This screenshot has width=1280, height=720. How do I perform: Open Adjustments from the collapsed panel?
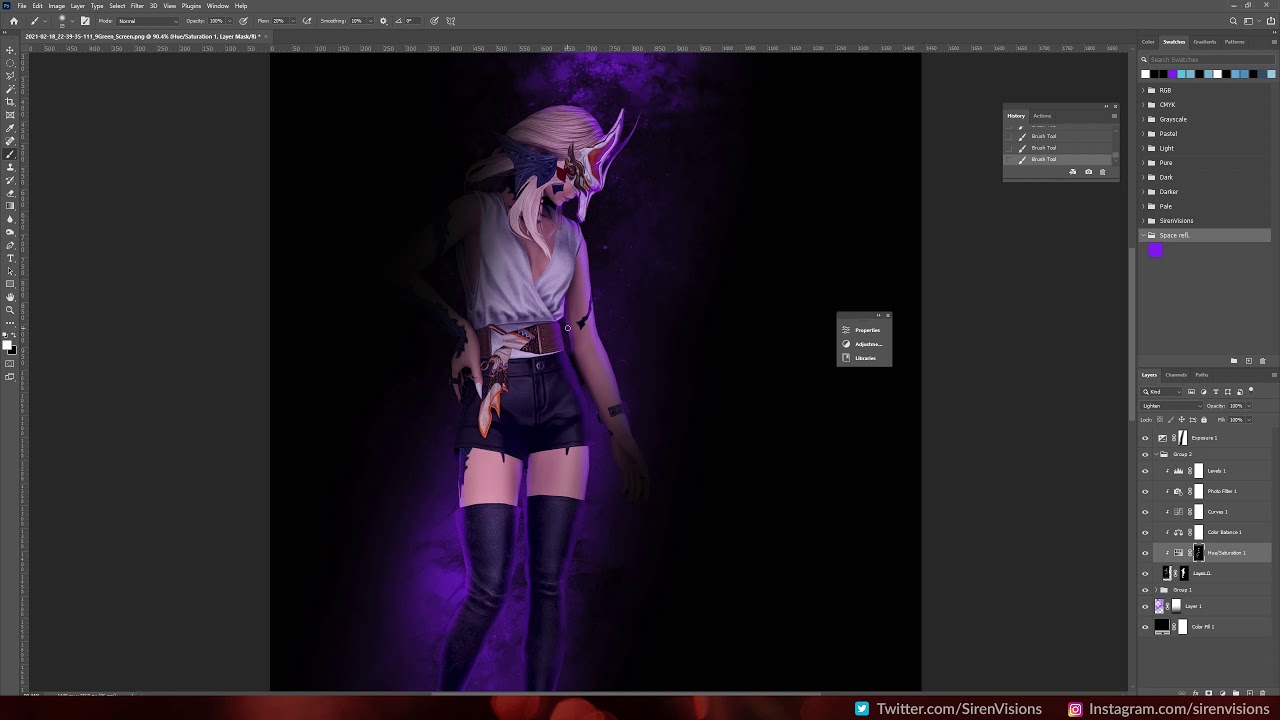pyautogui.click(x=864, y=344)
